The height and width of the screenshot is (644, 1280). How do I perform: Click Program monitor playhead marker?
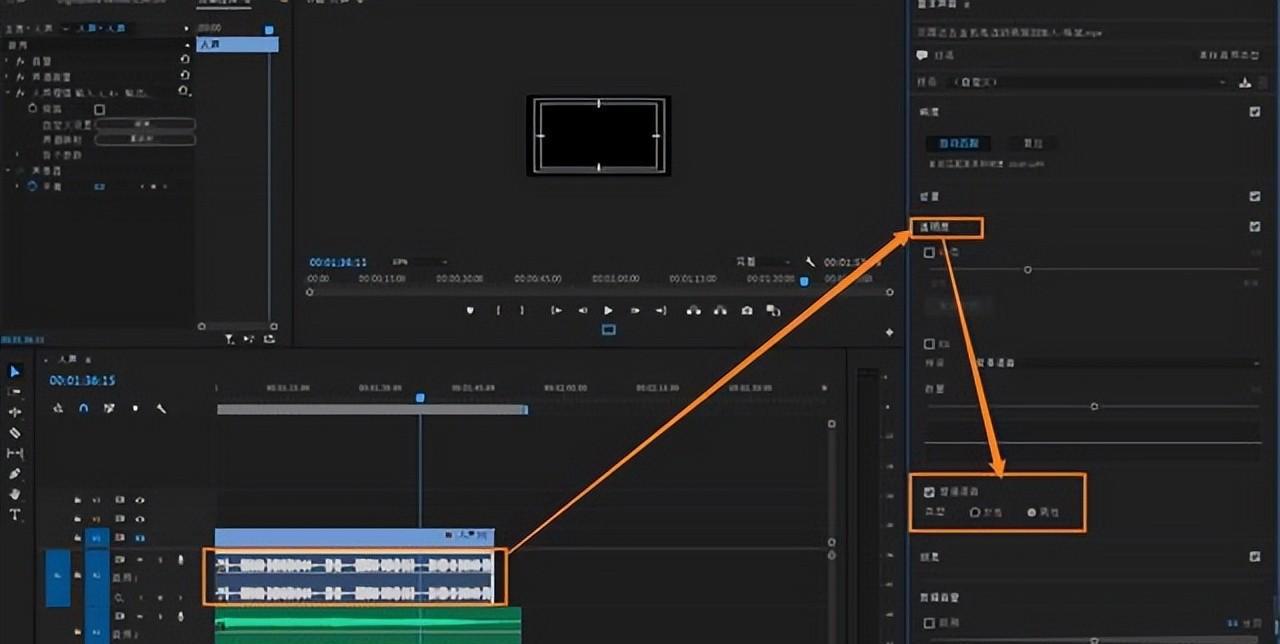(804, 282)
